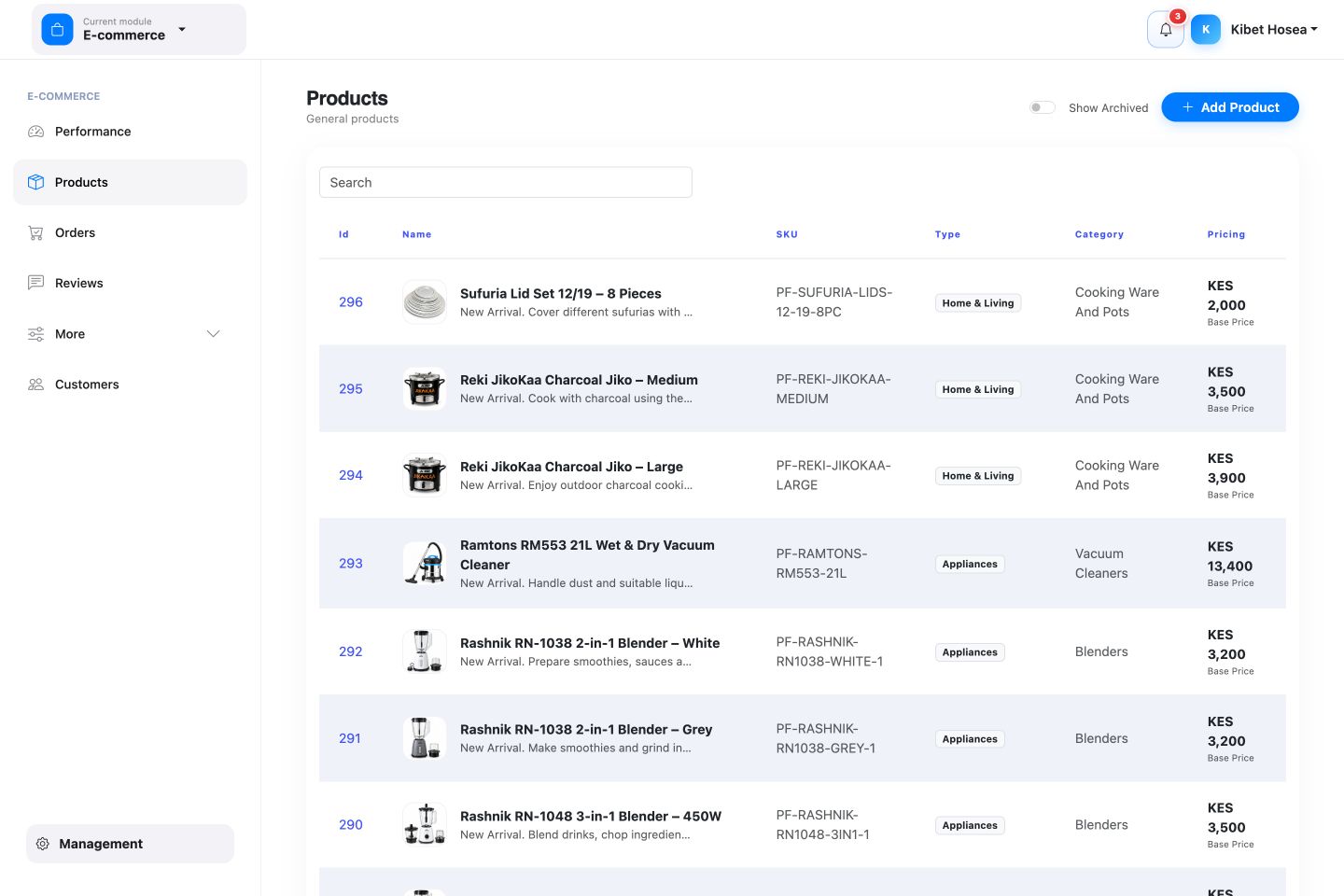The height and width of the screenshot is (896, 1344).
Task: Click the Ramtons vacuum cleaner thumbnail
Action: [425, 564]
